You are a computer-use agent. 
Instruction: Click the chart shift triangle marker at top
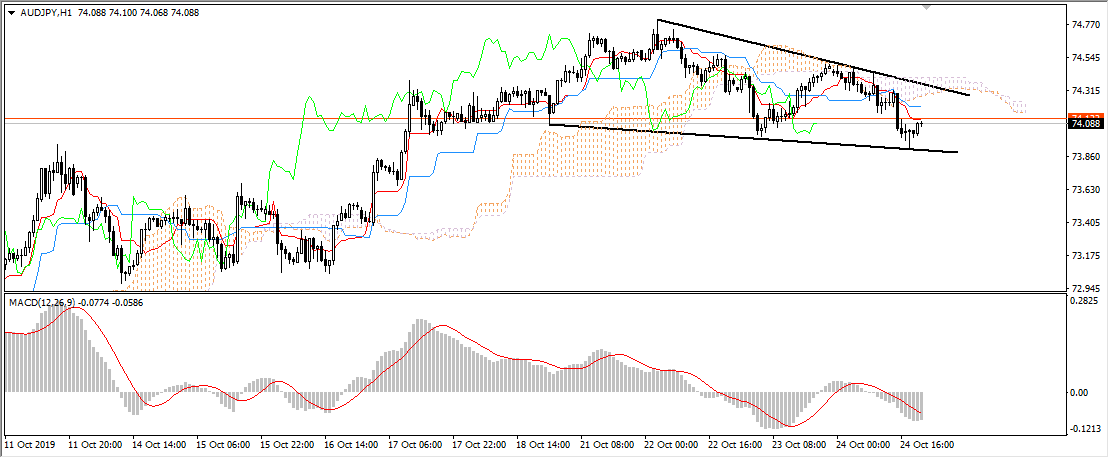(x=927, y=8)
